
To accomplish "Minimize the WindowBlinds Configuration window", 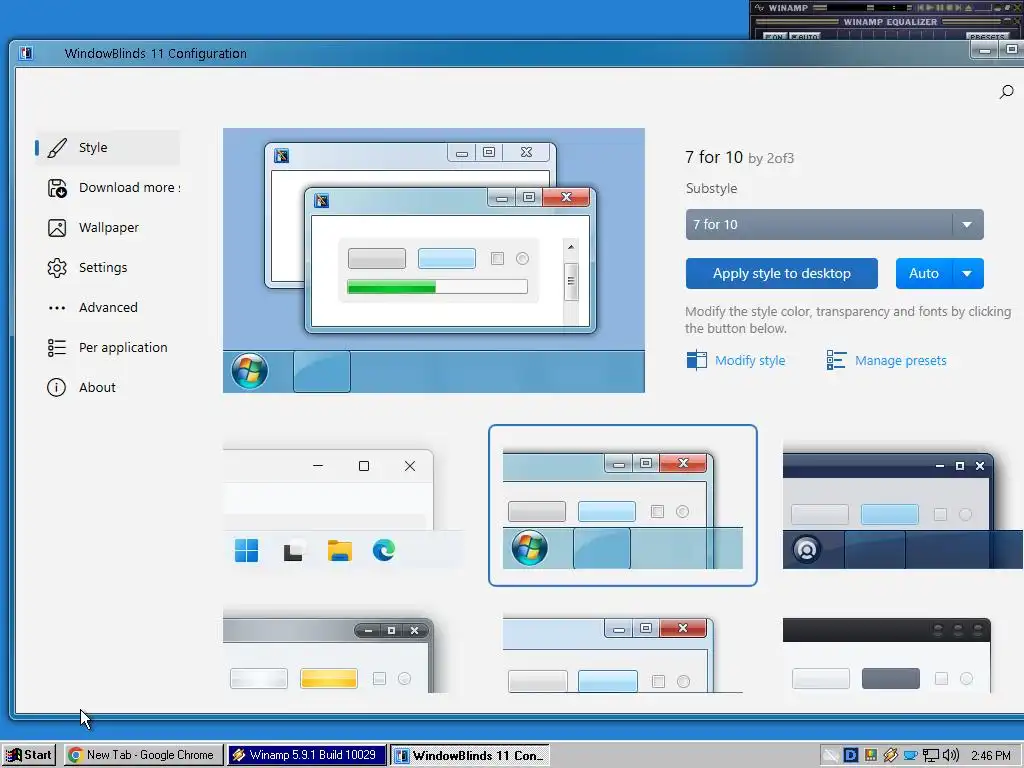I will 985,50.
